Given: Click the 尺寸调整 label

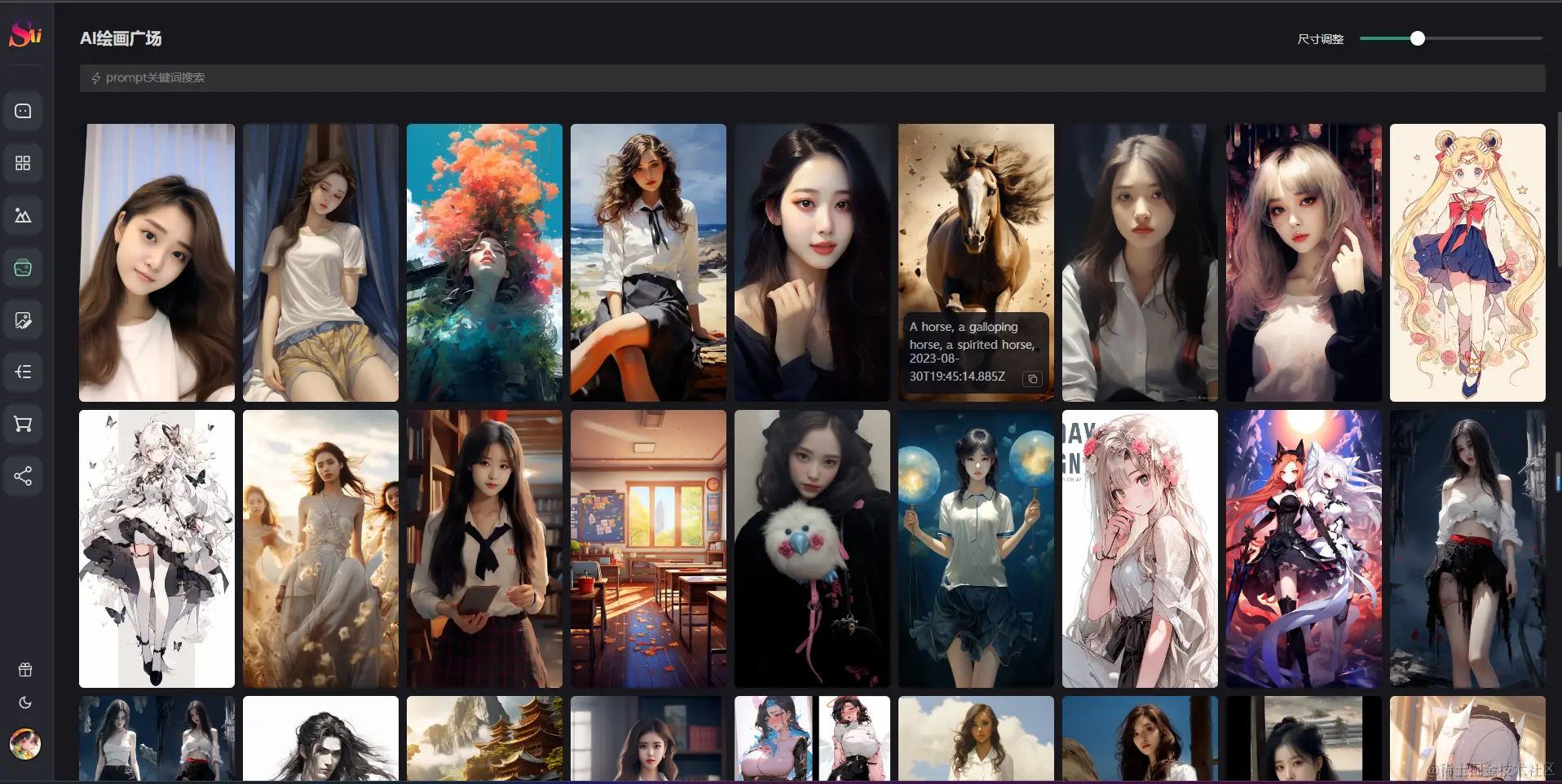Looking at the screenshot, I should click(x=1320, y=39).
